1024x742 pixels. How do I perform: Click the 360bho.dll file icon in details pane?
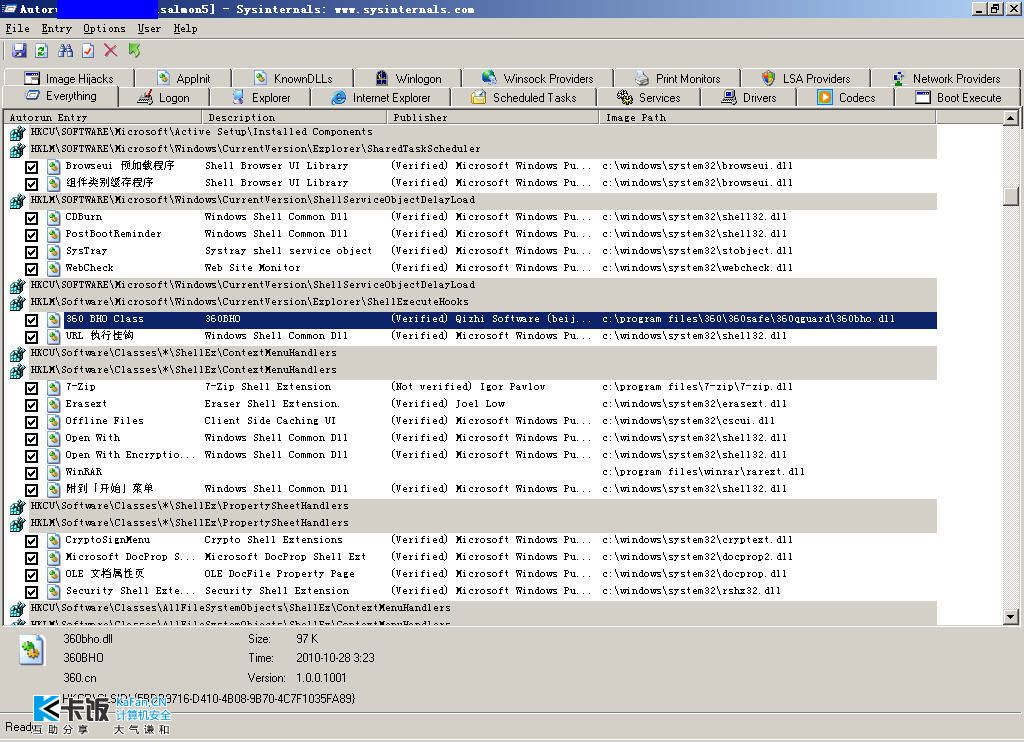tap(31, 651)
